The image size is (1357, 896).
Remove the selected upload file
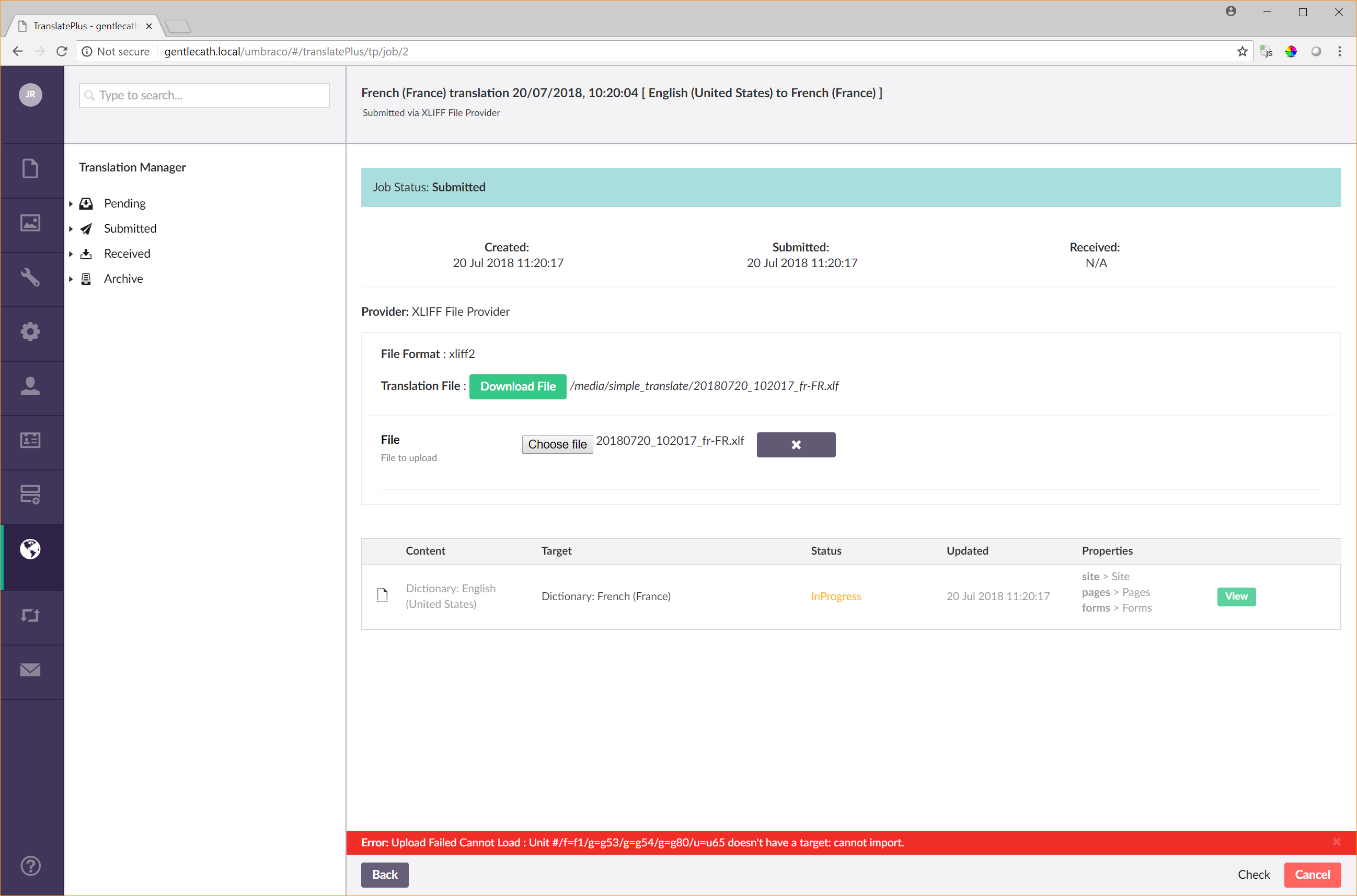coord(796,444)
